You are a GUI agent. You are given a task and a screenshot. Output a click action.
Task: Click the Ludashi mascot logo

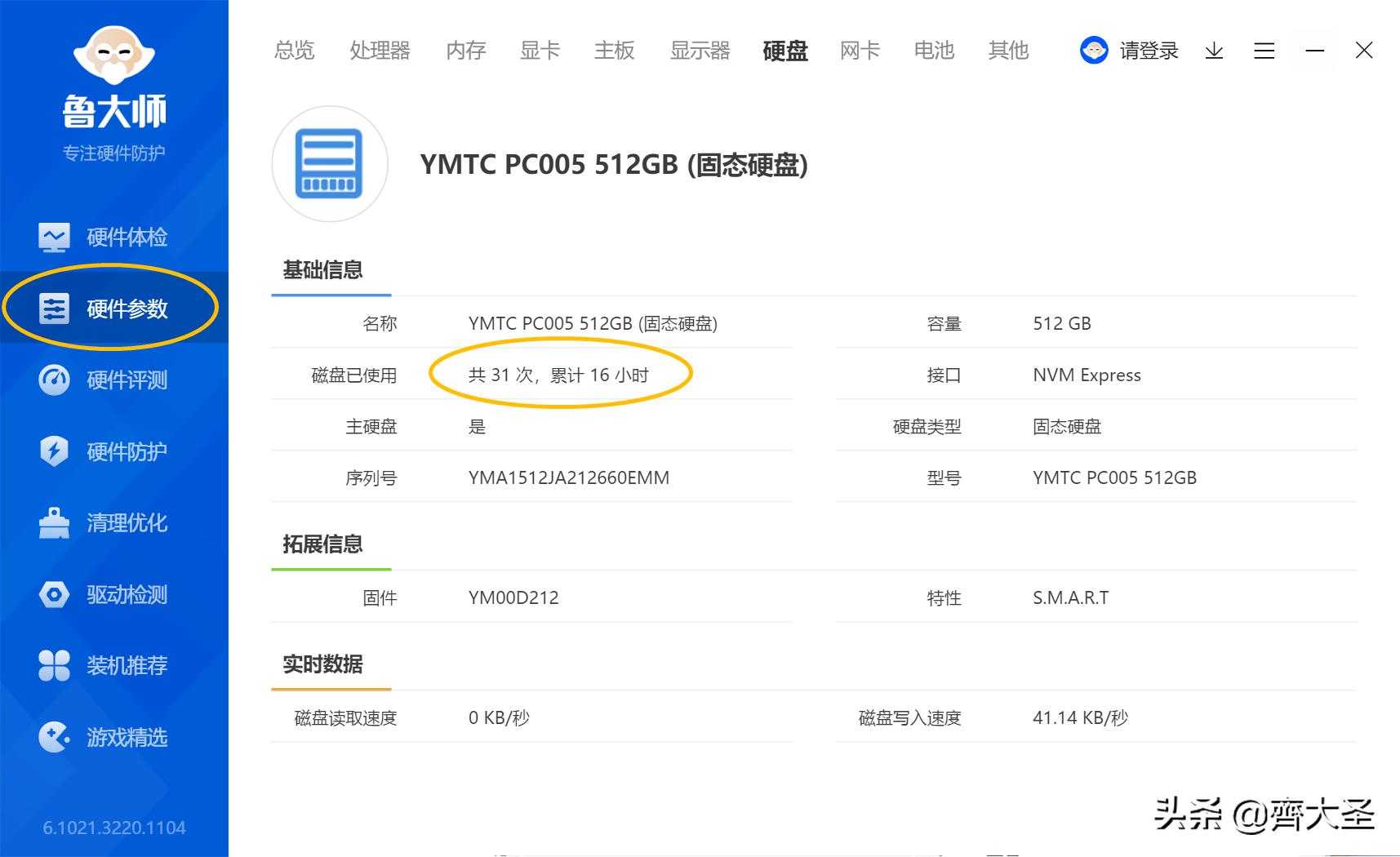114,54
